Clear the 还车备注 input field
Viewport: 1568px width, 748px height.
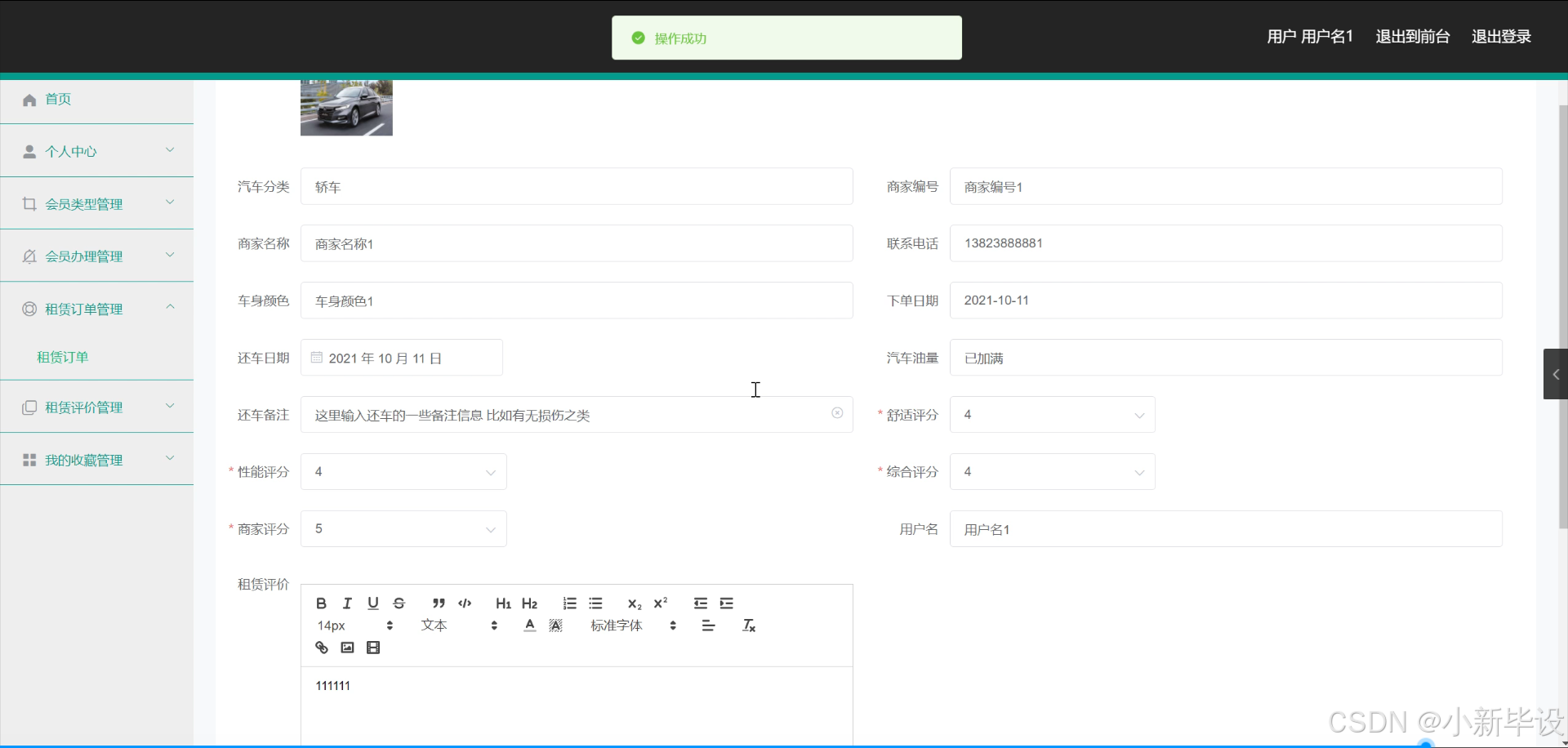[837, 413]
